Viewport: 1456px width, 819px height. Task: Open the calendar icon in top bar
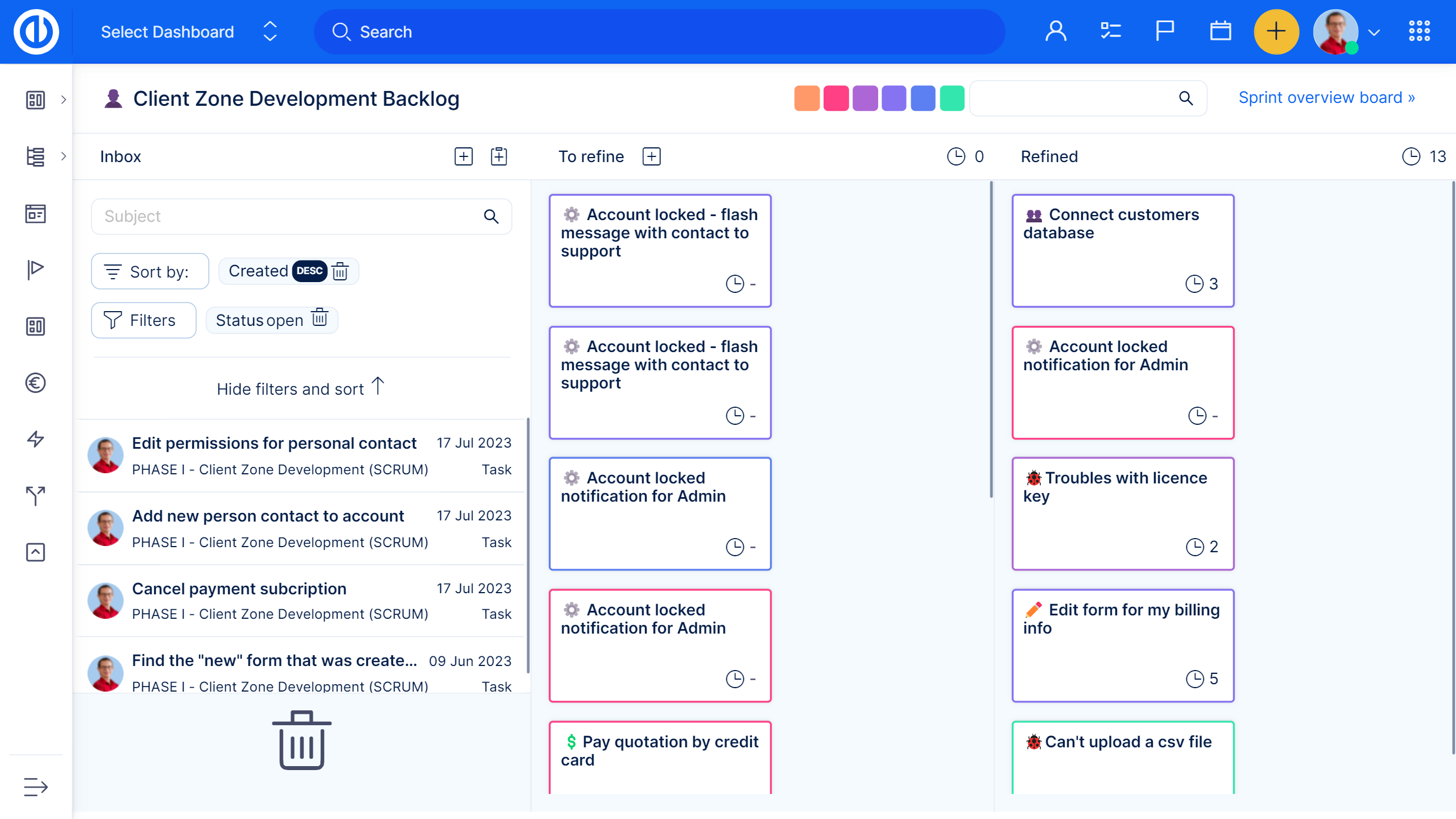click(x=1220, y=31)
